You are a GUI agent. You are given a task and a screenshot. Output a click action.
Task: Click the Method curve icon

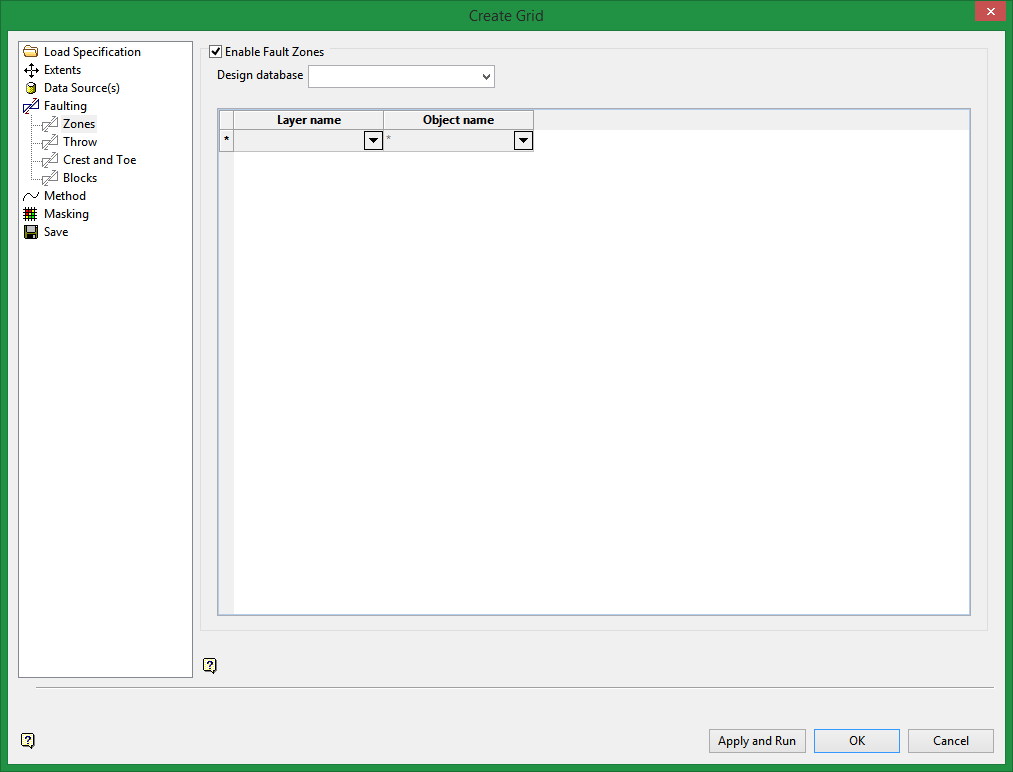point(30,196)
